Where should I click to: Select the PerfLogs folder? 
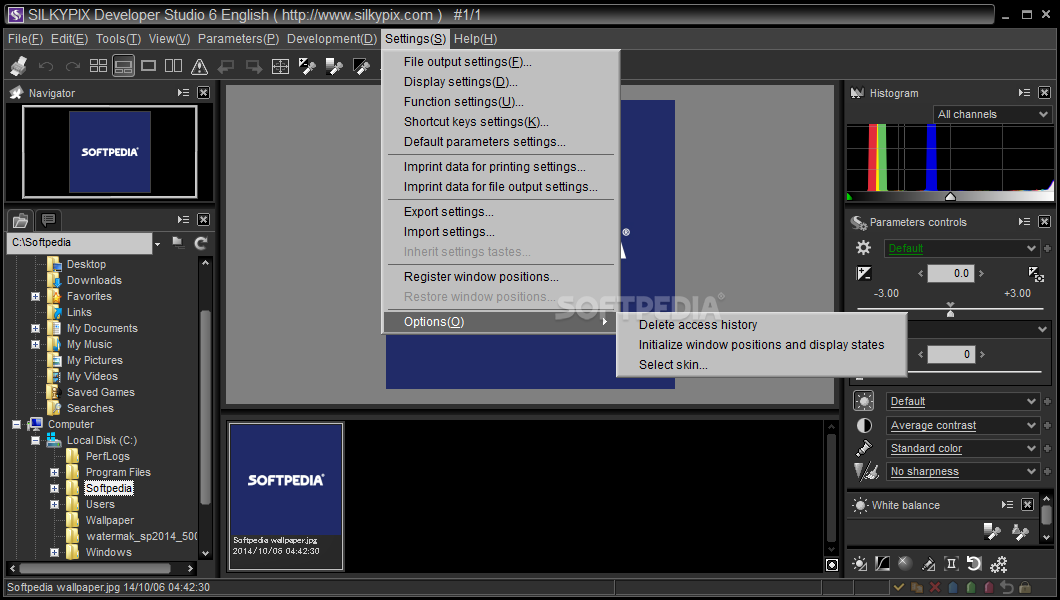pos(107,456)
